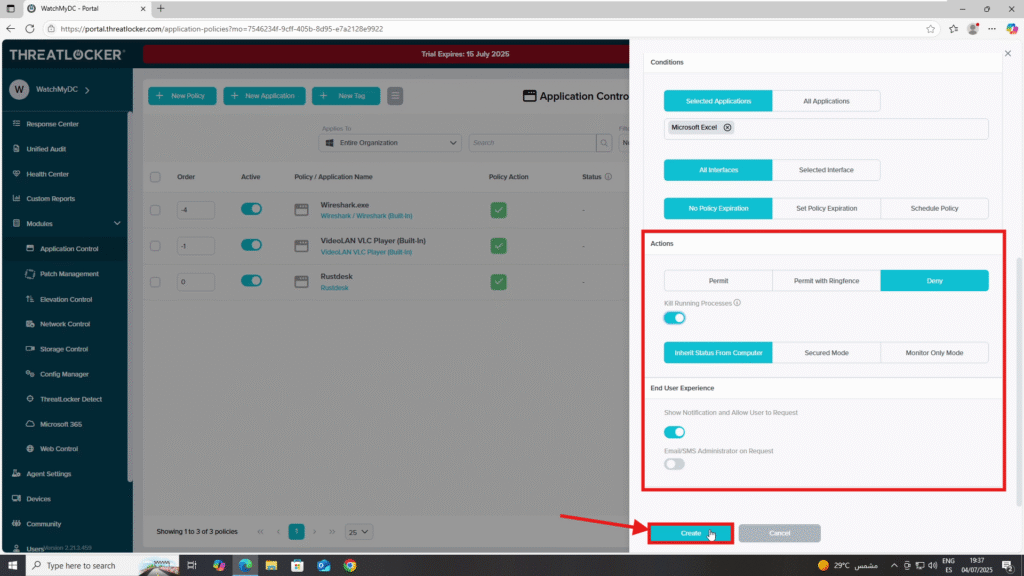Launch Google Chrome from the taskbar
The image size is (1024, 576).
(x=350, y=566)
